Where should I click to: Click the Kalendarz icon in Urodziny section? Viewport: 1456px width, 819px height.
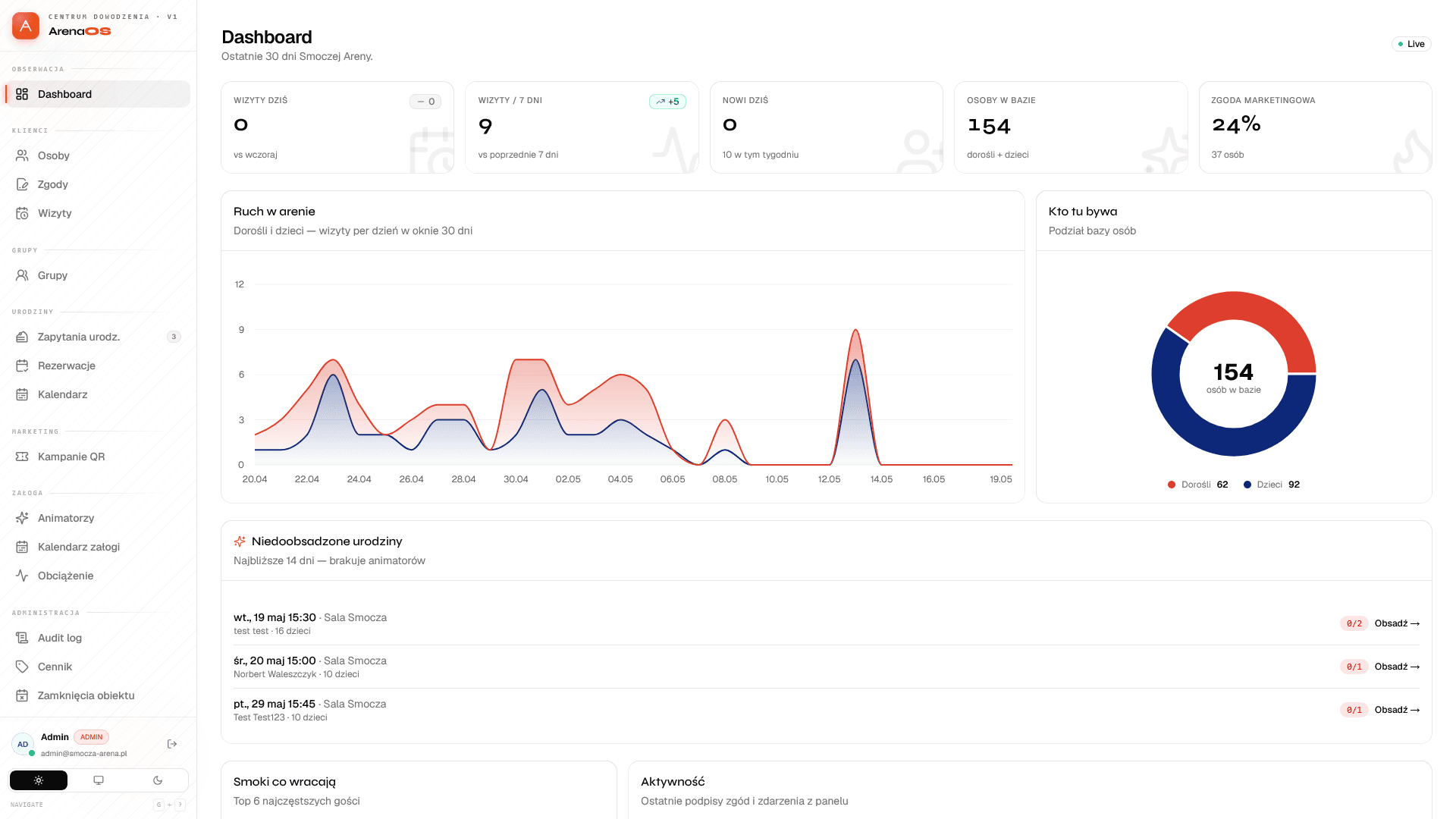22,394
